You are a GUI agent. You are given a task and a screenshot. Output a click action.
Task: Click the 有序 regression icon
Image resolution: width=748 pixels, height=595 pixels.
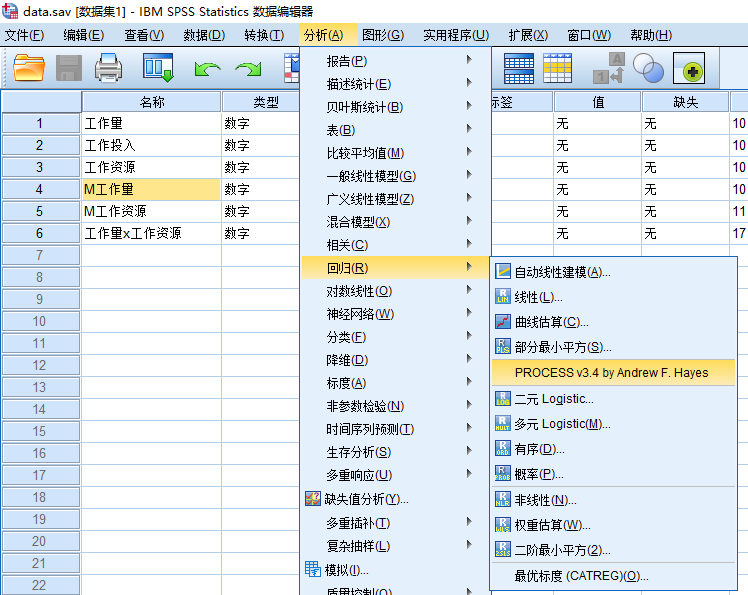(x=503, y=449)
